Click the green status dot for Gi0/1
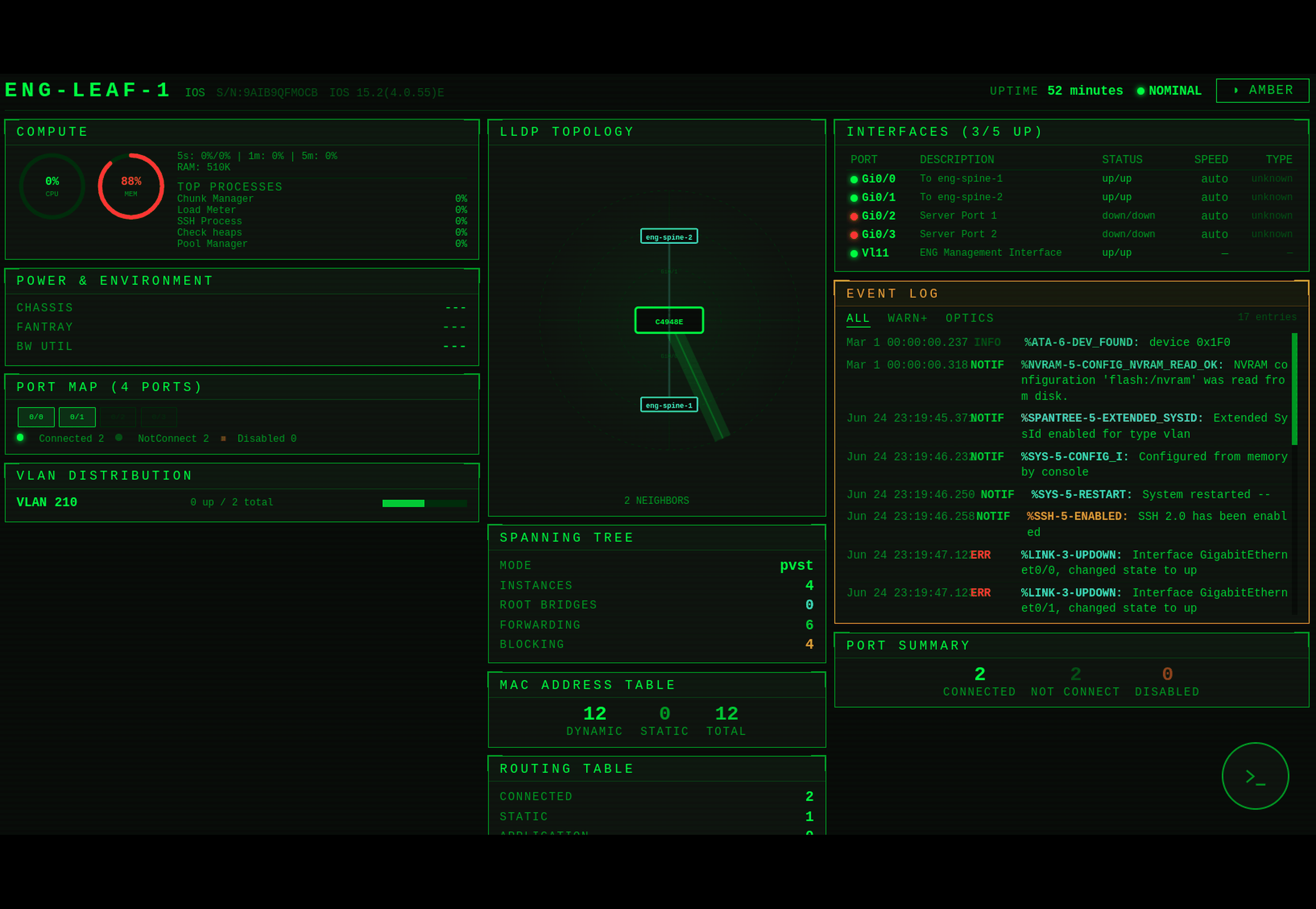Screen dimensions: 1316x909 tap(854, 198)
